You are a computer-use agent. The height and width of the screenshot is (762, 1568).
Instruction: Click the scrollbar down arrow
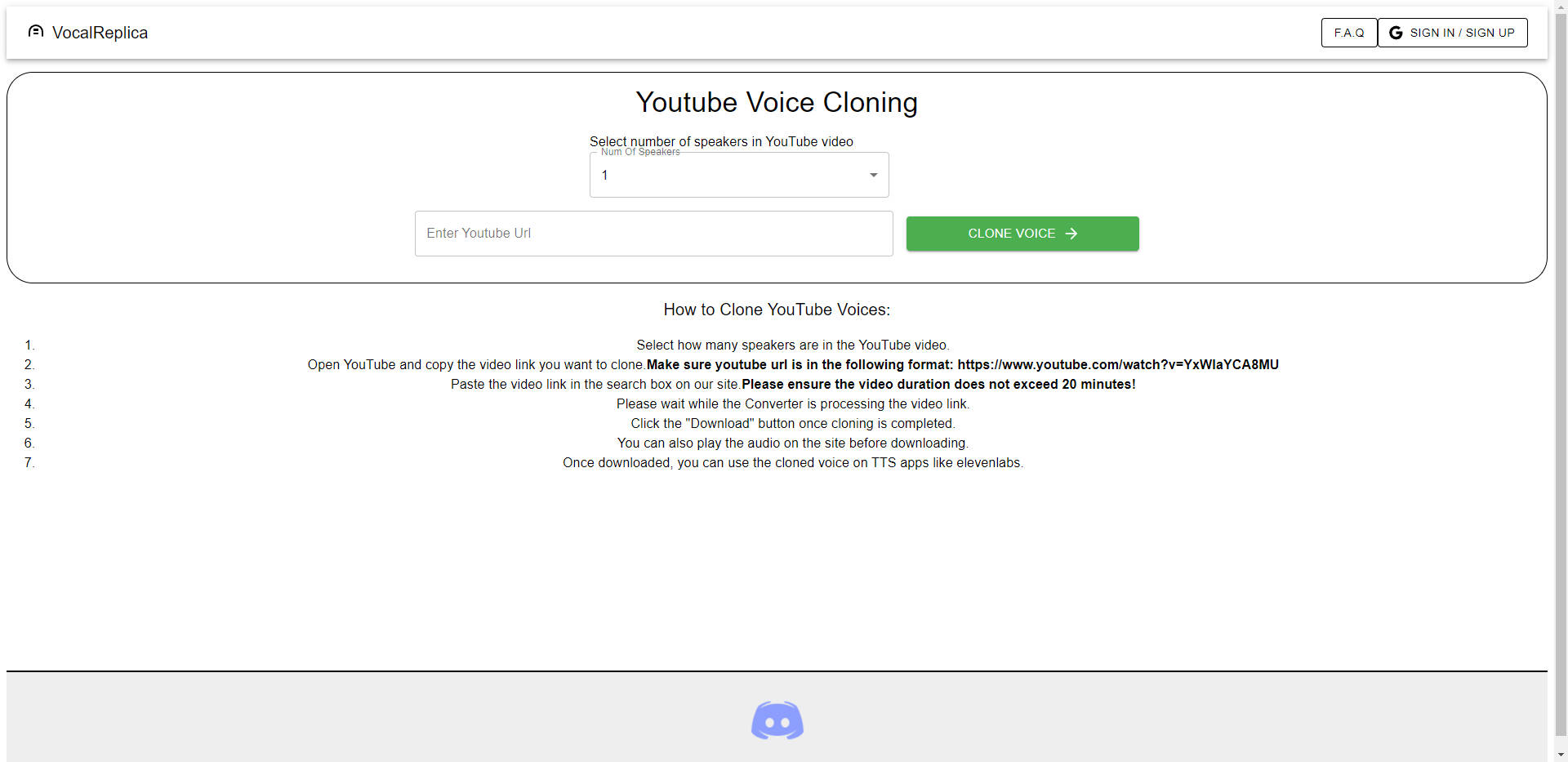click(1561, 755)
